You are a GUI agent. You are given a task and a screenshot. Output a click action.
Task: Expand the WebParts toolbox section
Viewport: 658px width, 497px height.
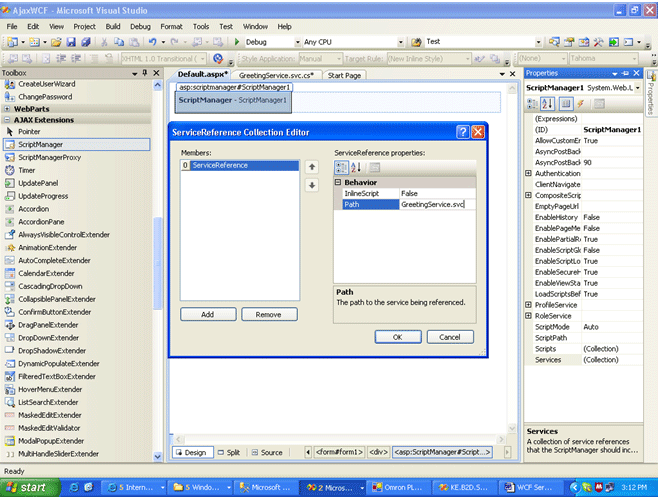tap(7, 109)
